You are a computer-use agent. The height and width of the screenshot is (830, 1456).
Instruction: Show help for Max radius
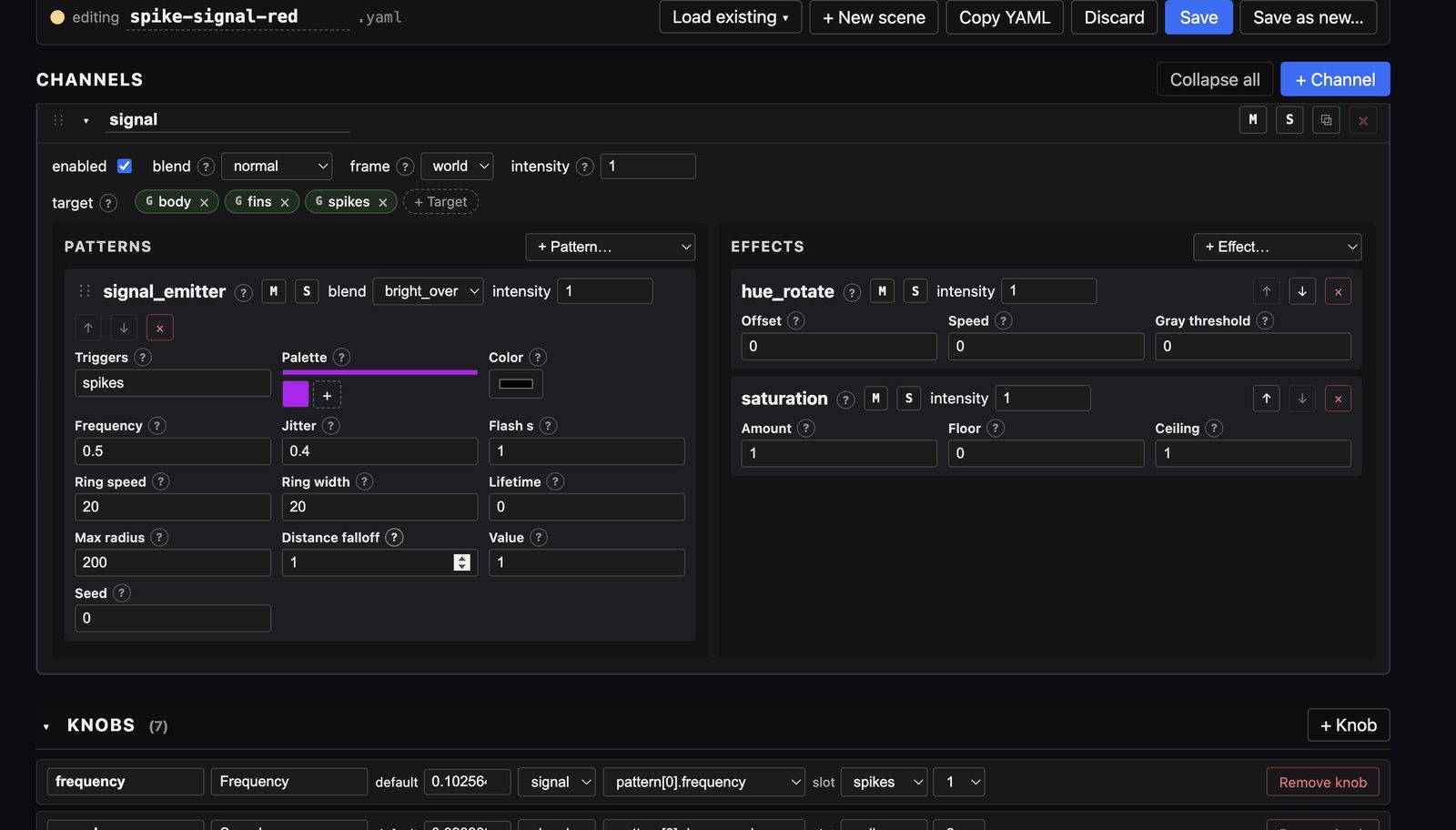click(159, 537)
